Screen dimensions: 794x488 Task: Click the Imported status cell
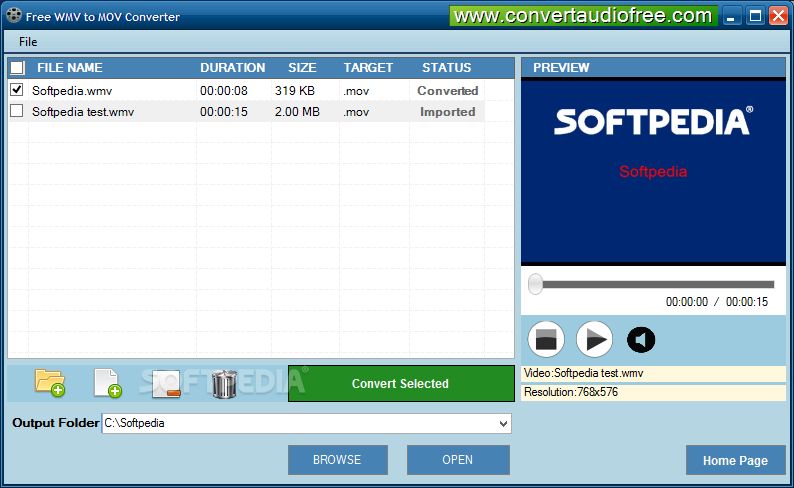(x=448, y=112)
